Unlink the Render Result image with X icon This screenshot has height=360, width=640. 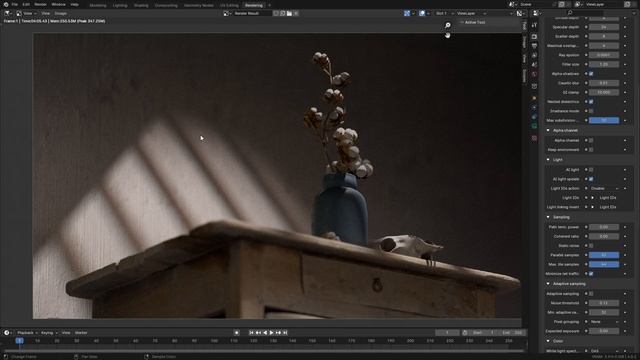(296, 13)
